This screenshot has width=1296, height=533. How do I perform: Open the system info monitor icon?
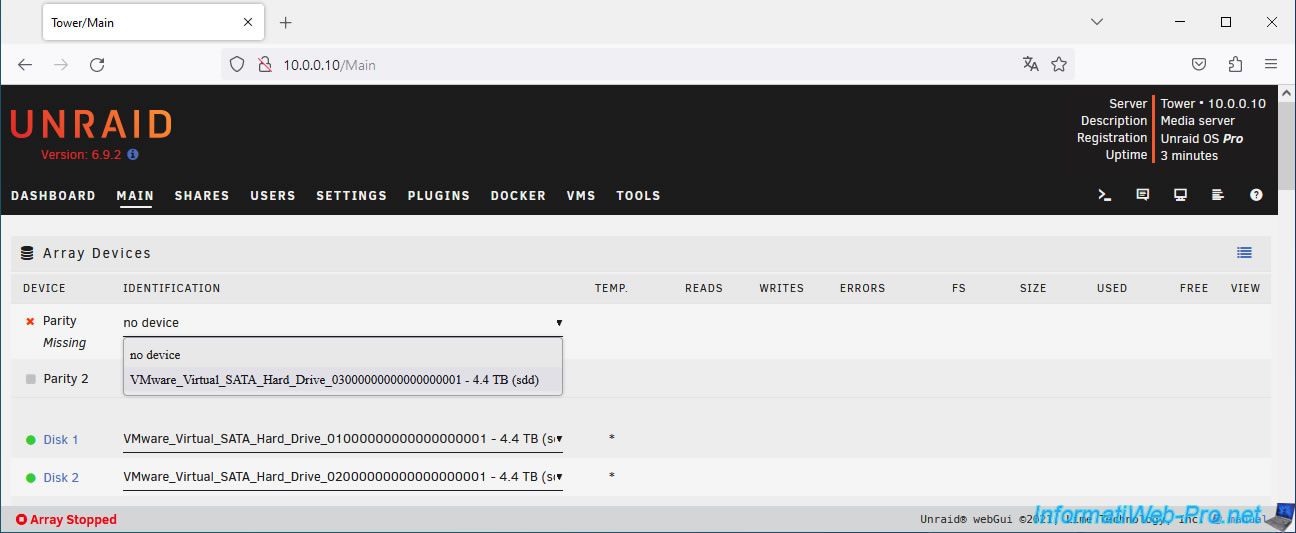[1181, 196]
